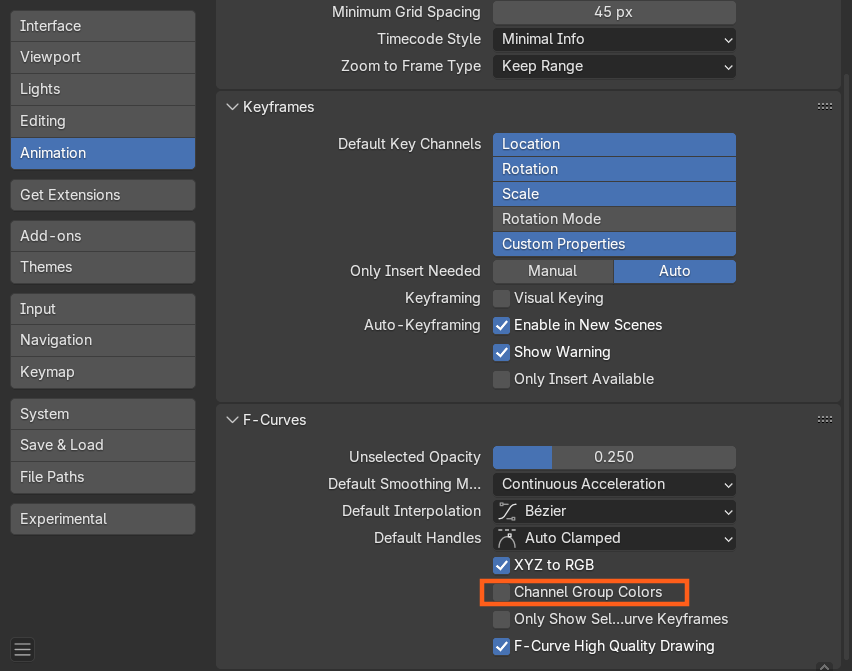Enable the Channel Group Colors checkbox
This screenshot has height=671, width=852.
tap(502, 592)
